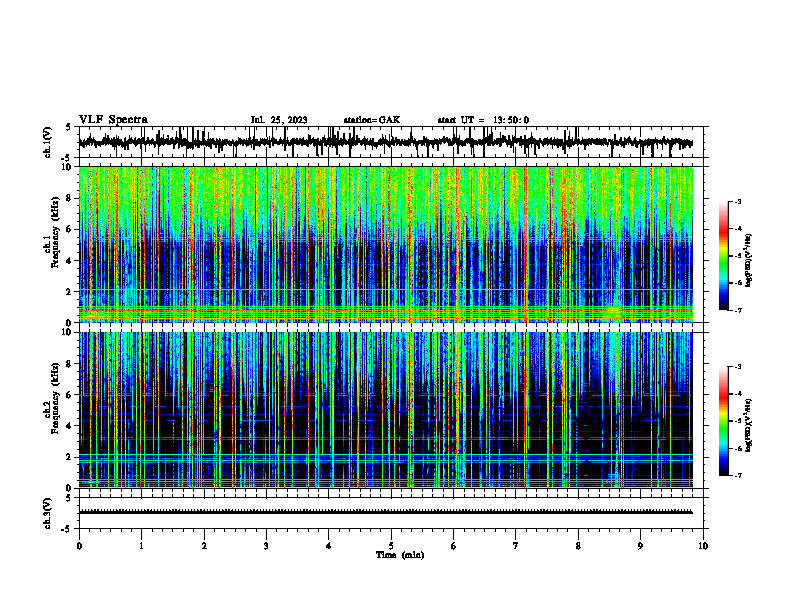Click the ch.3(V) axis label
792x612 pixels.
pos(48,513)
